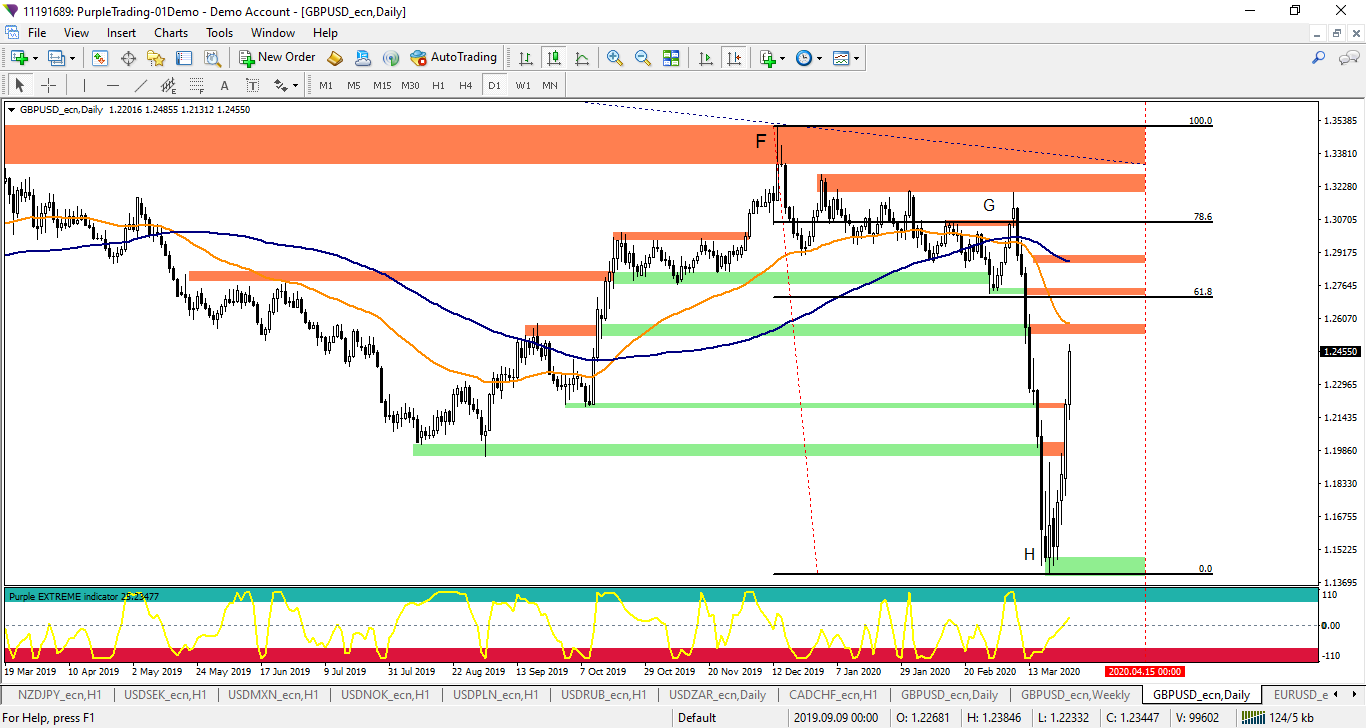The height and width of the screenshot is (728, 1366).
Task: Open the Signals broadcast icon
Action: coord(391,58)
